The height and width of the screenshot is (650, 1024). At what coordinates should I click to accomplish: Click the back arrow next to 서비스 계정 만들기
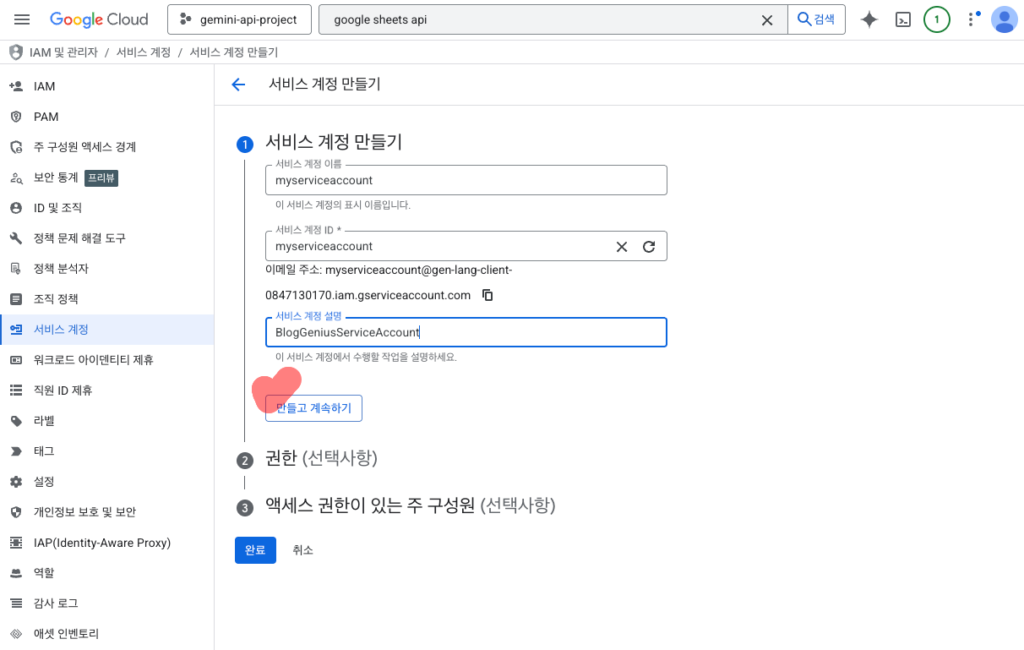pyautogui.click(x=238, y=85)
